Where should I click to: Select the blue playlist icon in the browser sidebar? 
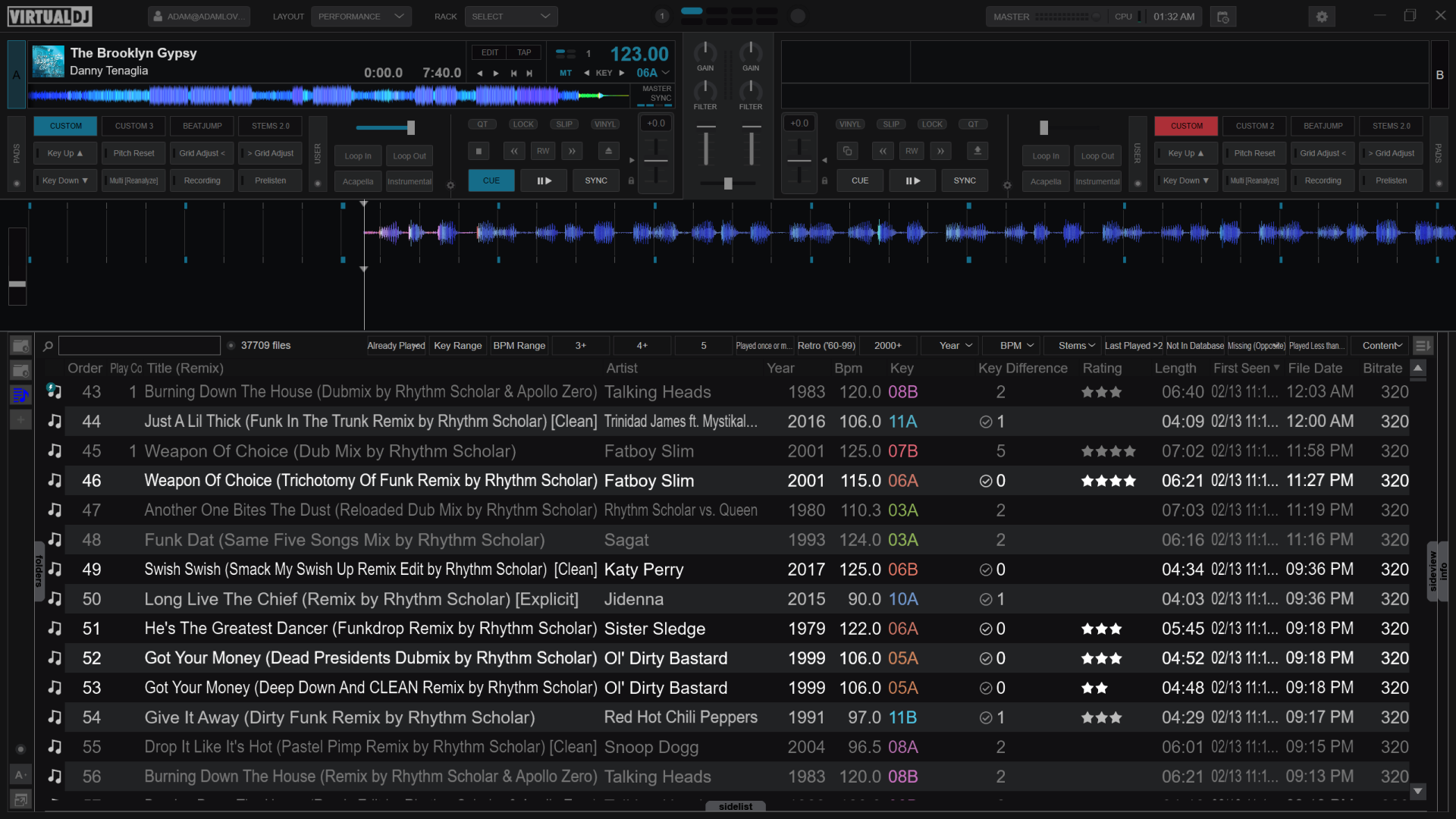coord(20,394)
